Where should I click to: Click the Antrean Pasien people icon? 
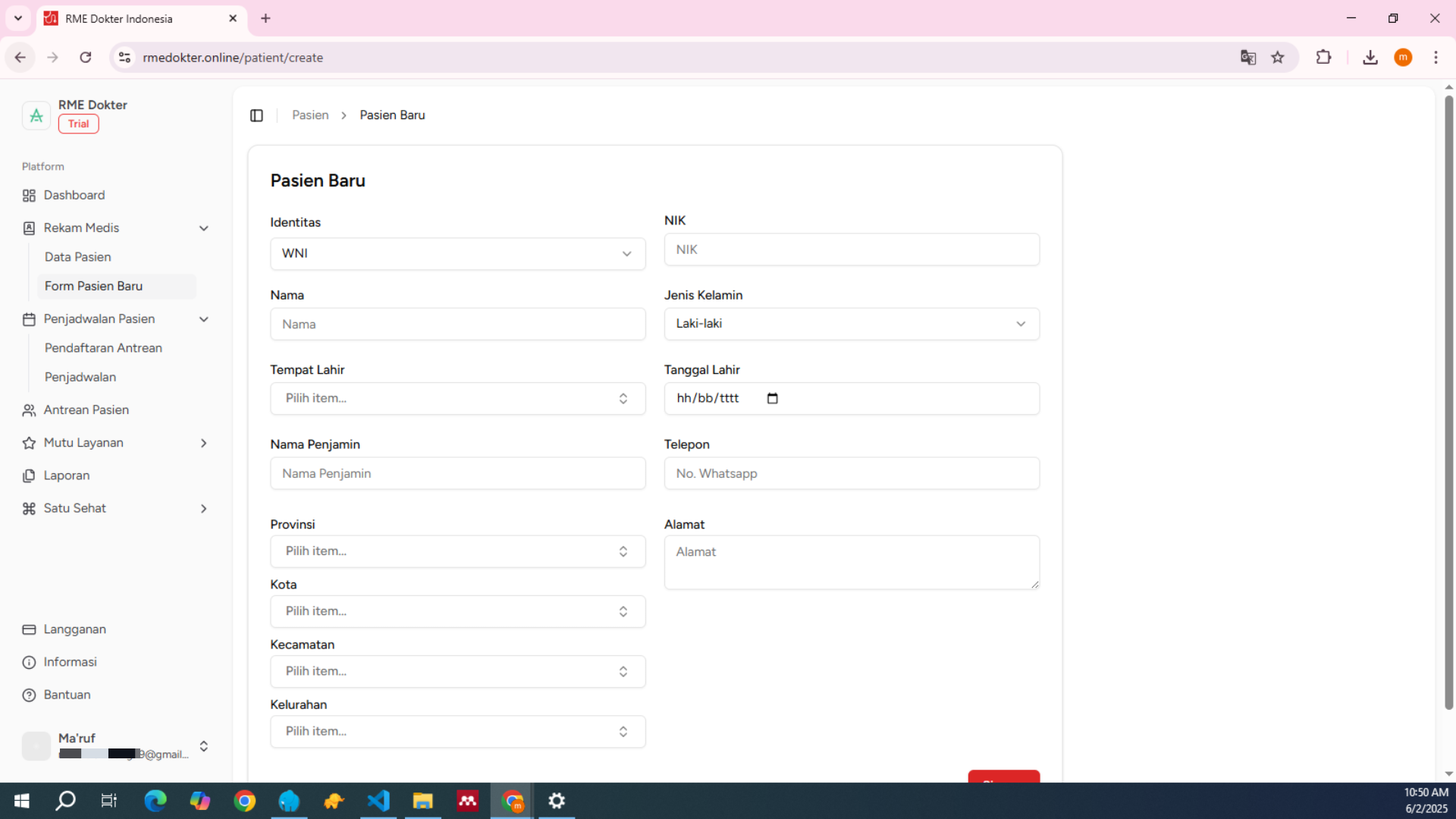pyautogui.click(x=29, y=410)
